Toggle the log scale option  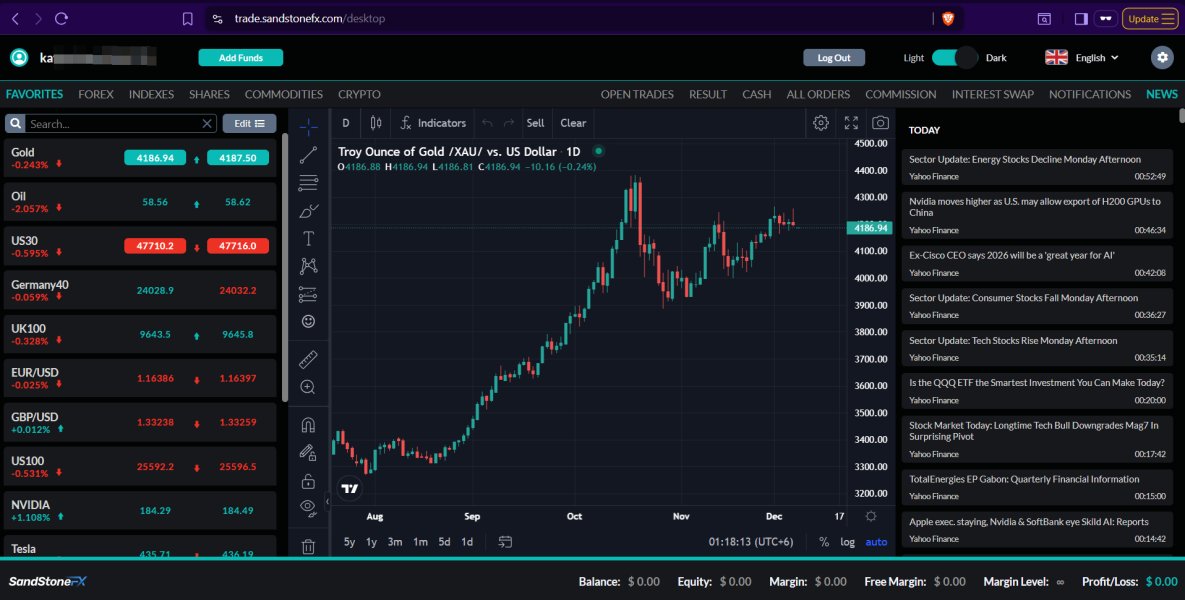847,542
